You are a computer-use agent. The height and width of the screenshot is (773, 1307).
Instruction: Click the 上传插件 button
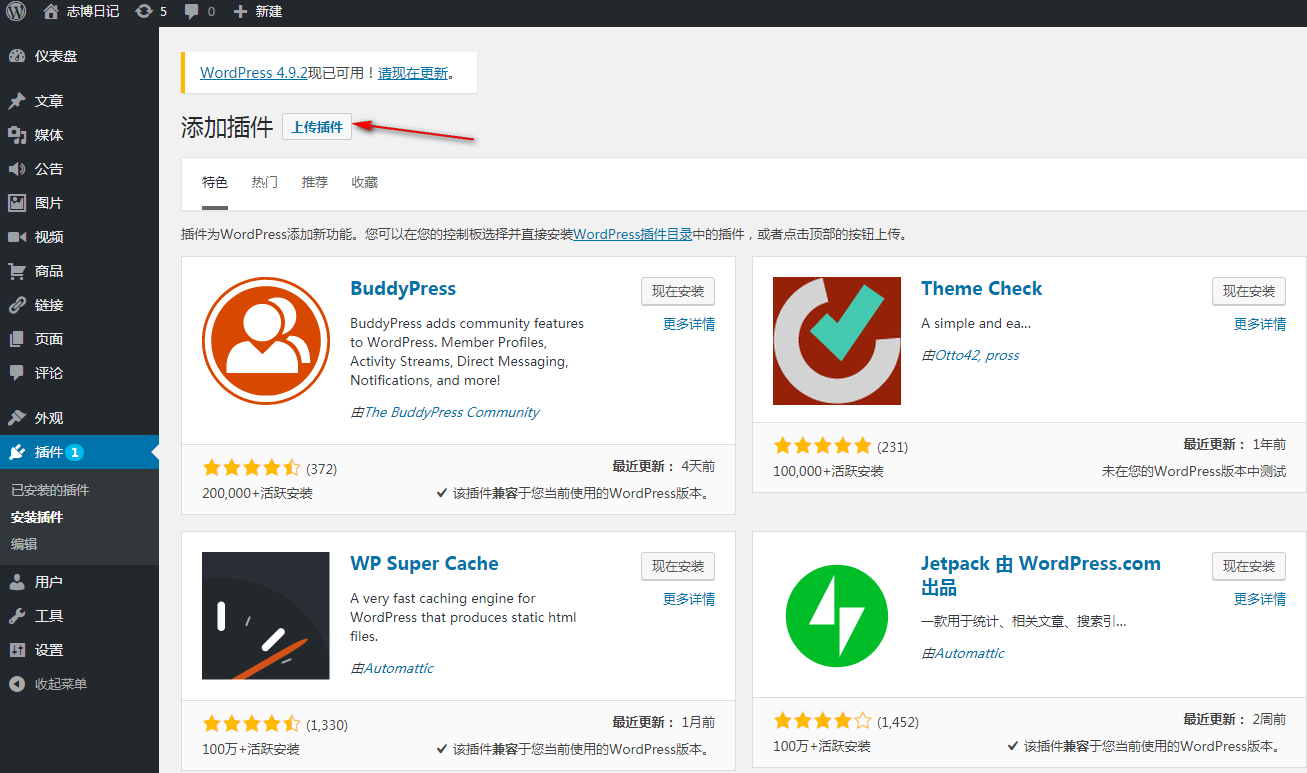pyautogui.click(x=317, y=127)
